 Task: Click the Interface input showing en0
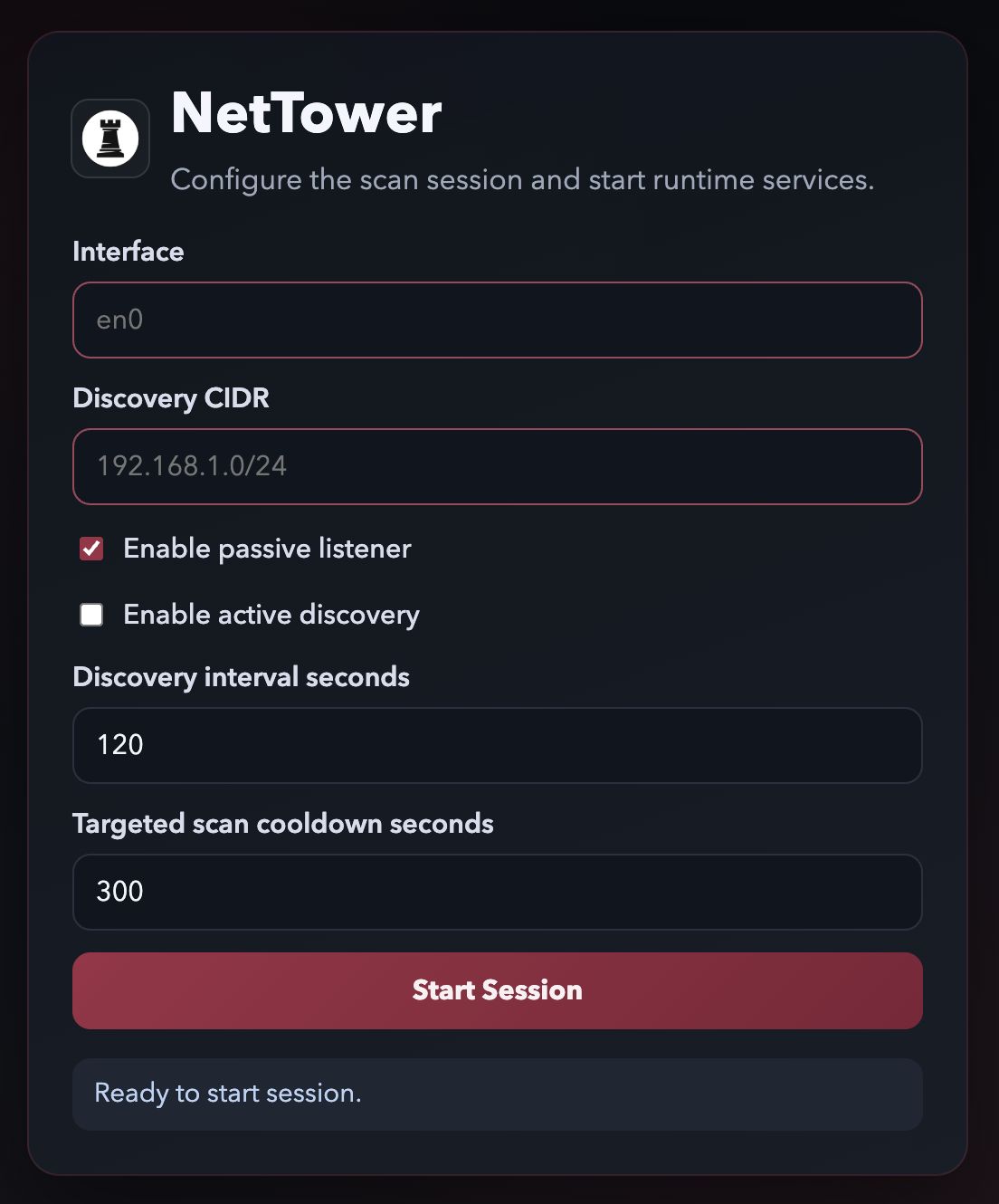tap(498, 320)
